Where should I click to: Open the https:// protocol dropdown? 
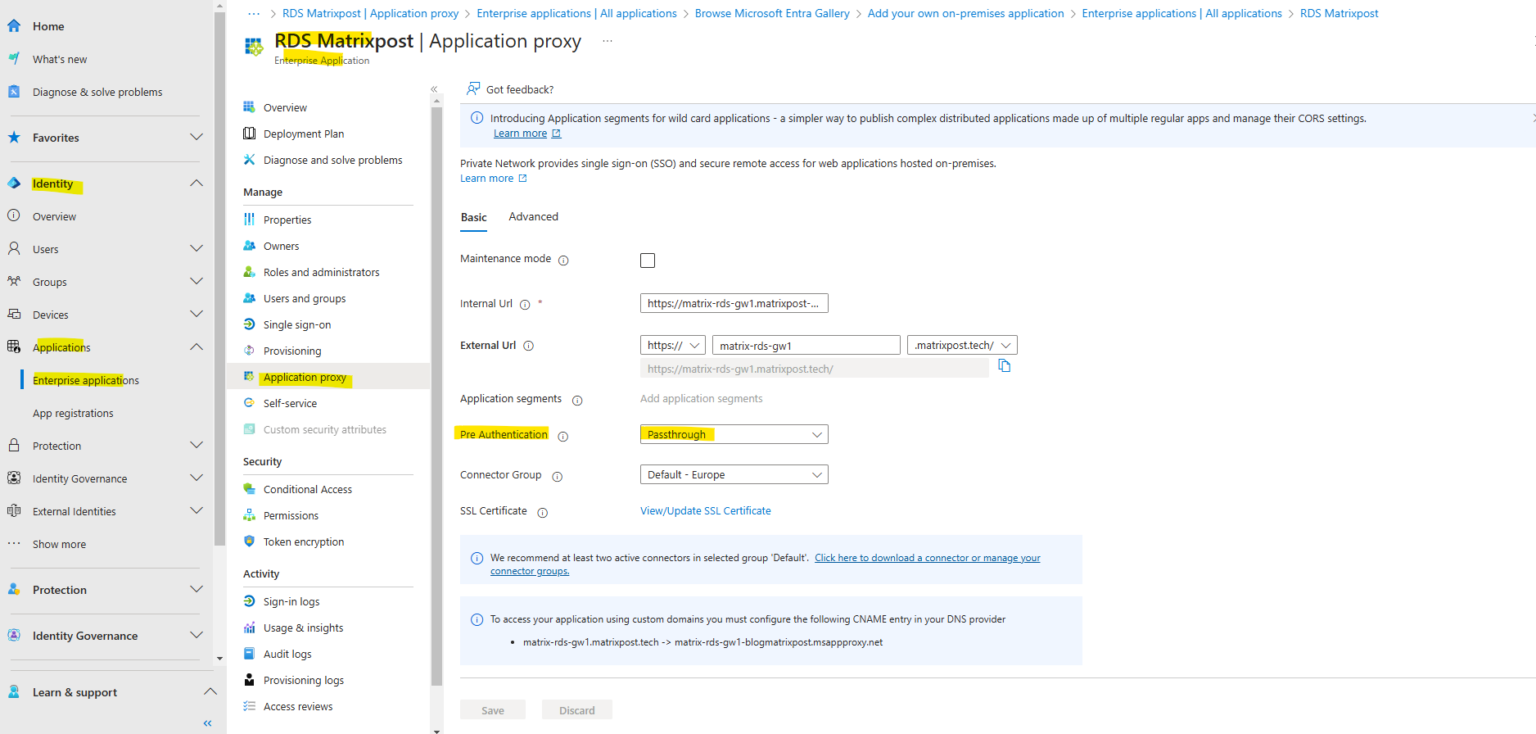coord(672,344)
